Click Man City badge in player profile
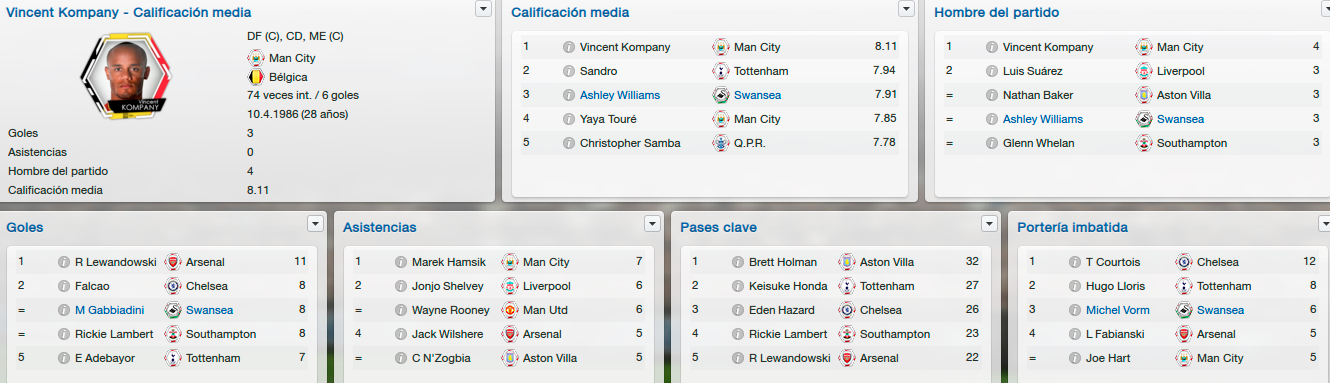Screen dimensions: 1330x383 (254, 58)
